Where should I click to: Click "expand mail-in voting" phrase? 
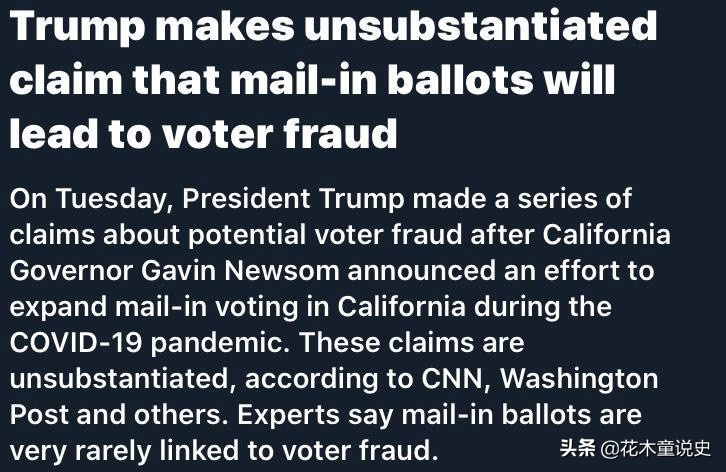coord(154,307)
